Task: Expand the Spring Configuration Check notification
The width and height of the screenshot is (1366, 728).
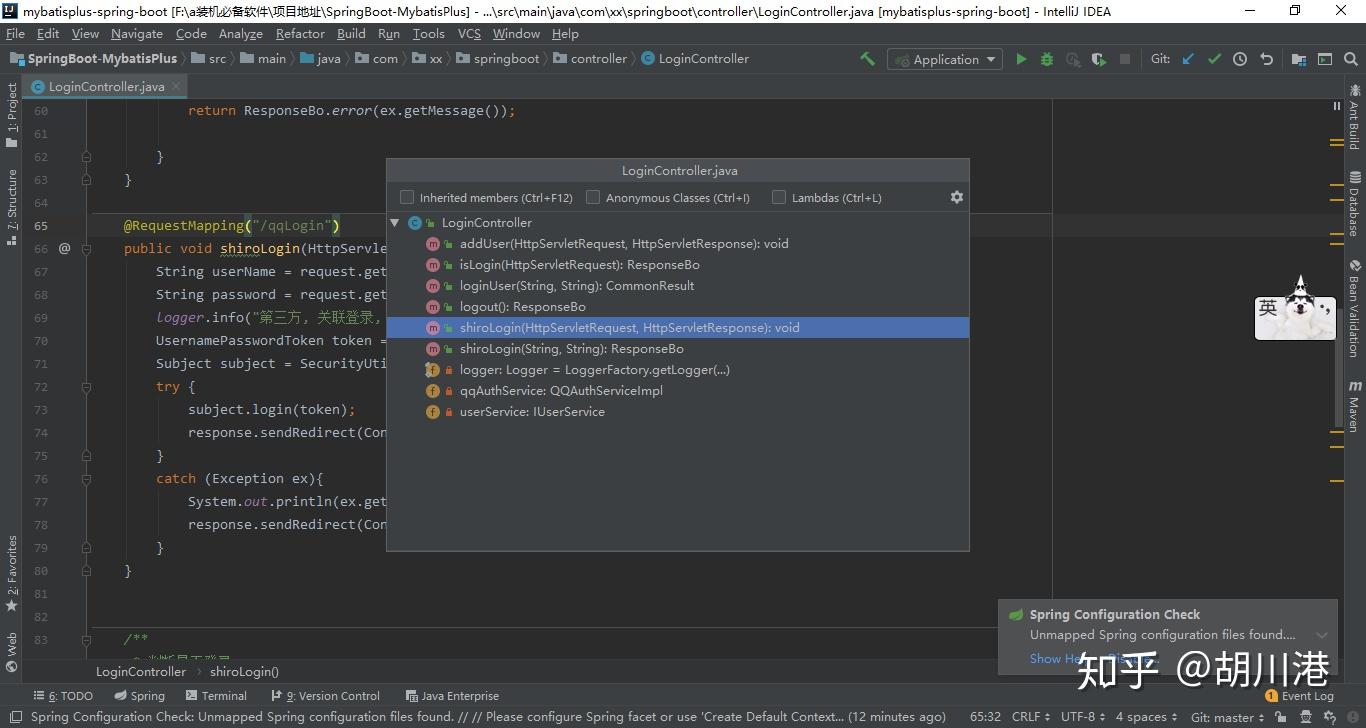Action: point(1322,635)
